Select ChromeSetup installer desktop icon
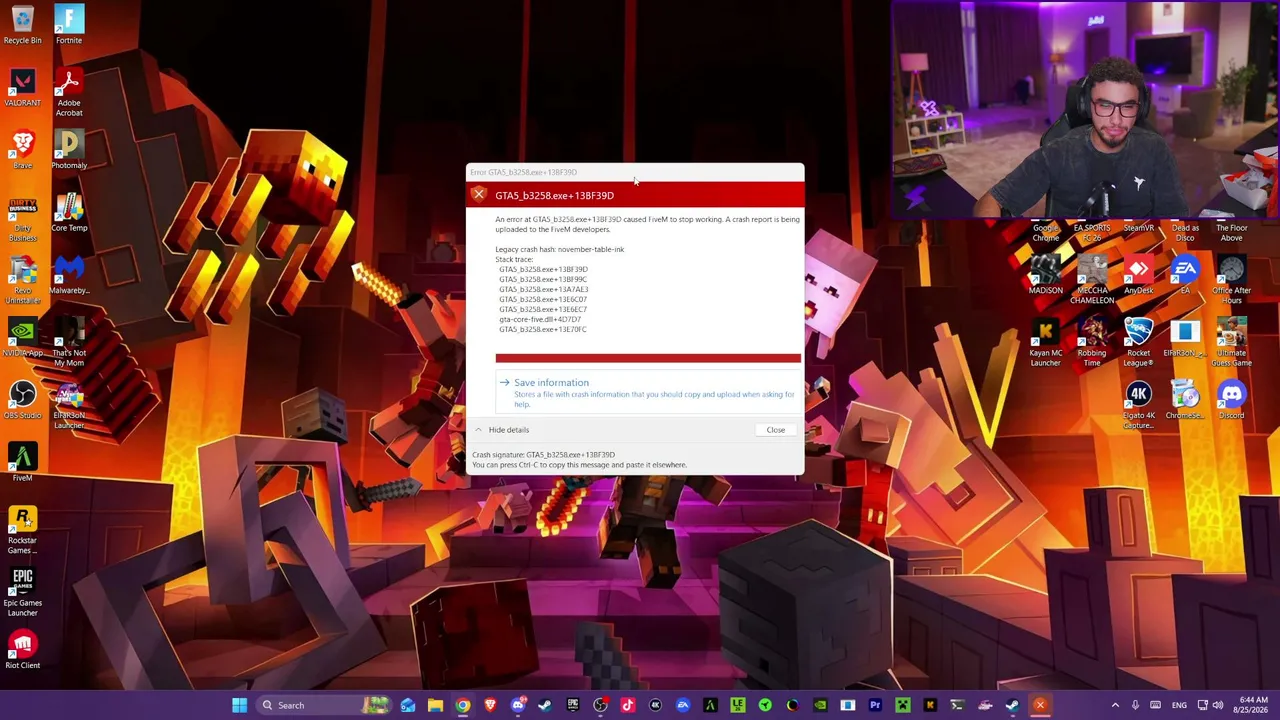 tap(1185, 401)
